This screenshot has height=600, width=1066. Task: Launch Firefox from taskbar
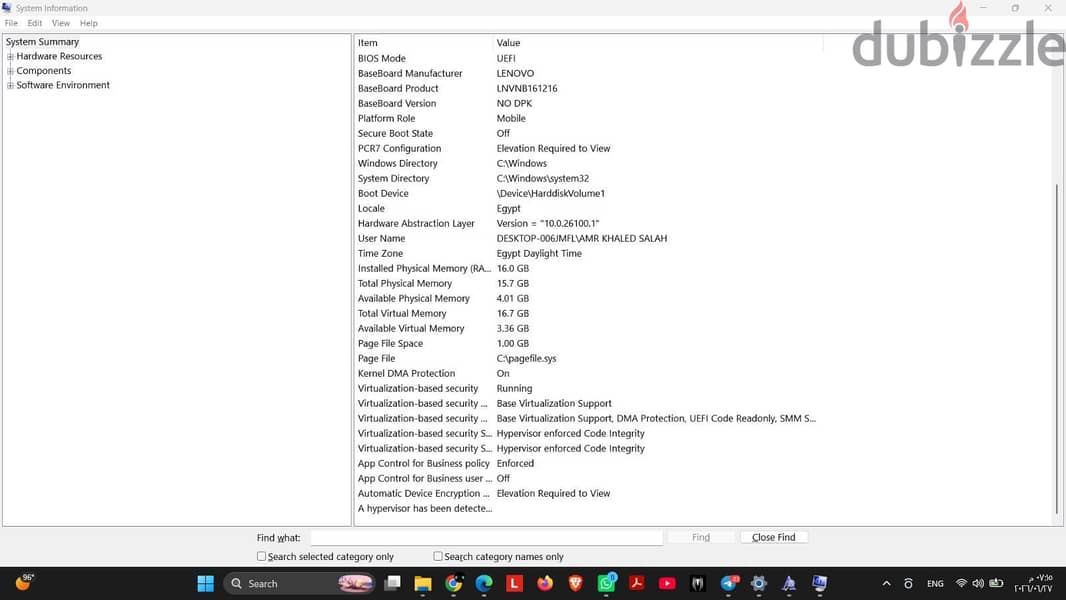[x=545, y=583]
